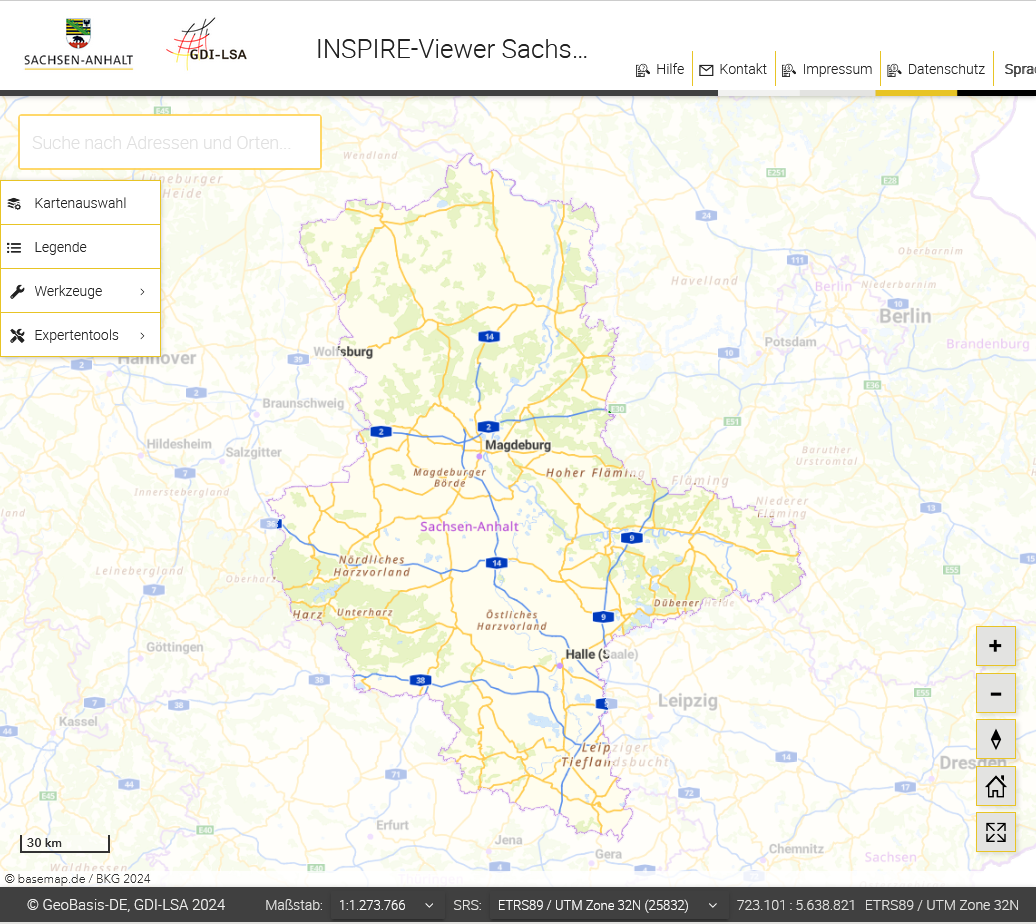Image resolution: width=1036 pixels, height=924 pixels.
Task: Zoom in with the plus button
Action: click(x=995, y=646)
